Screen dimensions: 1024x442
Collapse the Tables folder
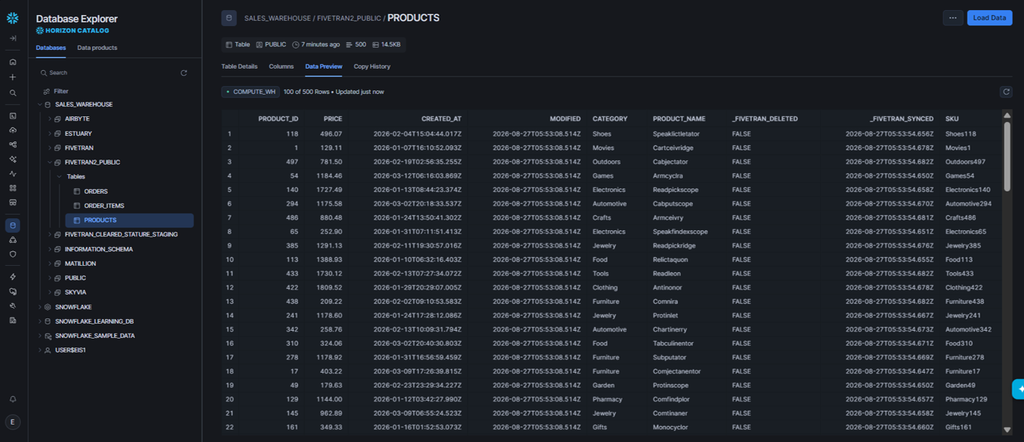coord(59,176)
